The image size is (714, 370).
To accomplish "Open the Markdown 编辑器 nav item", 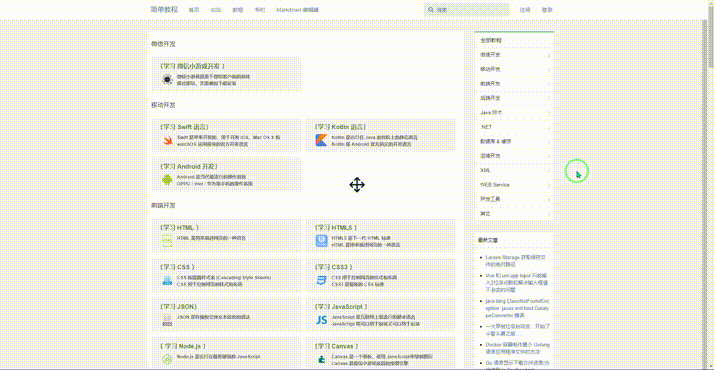I will click(297, 10).
